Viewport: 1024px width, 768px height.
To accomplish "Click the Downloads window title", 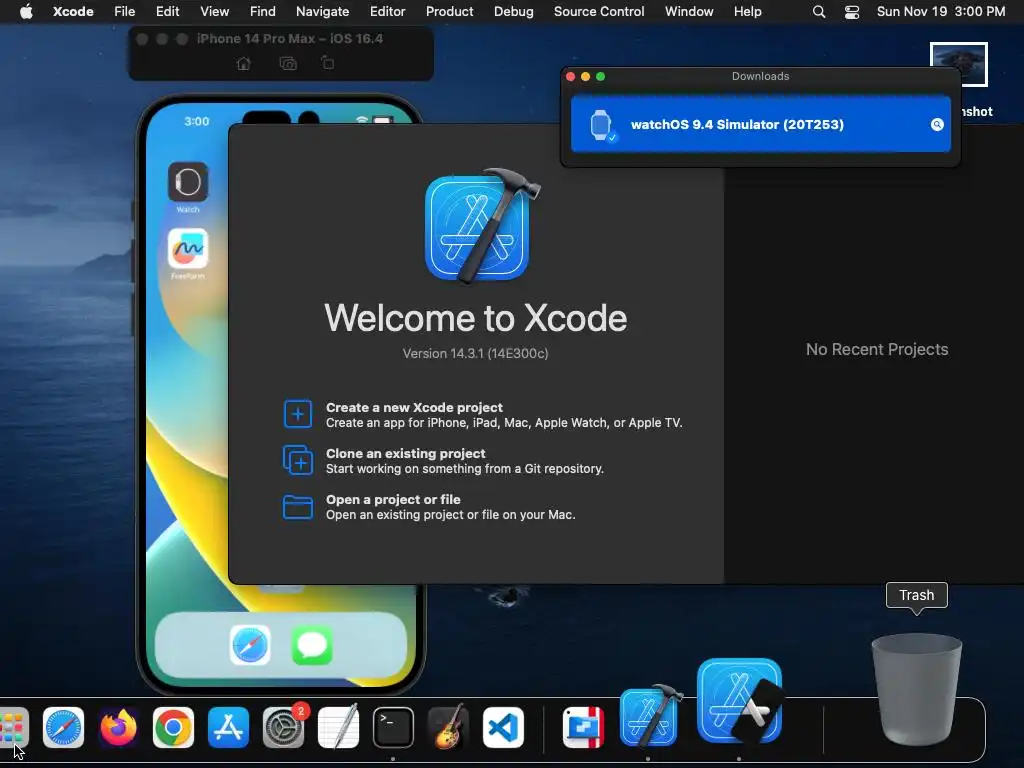I will (760, 76).
